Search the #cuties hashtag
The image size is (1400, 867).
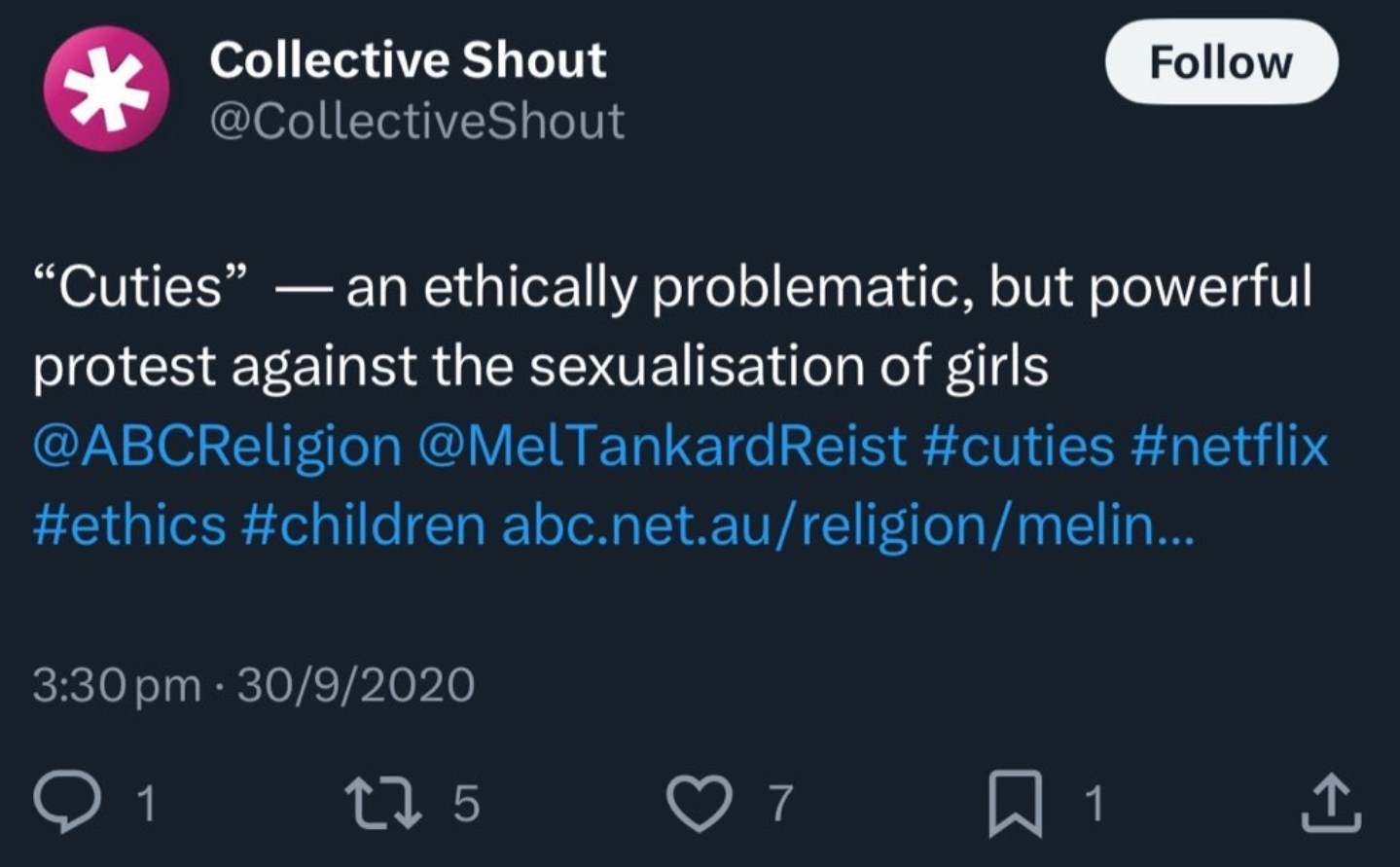1018,447
